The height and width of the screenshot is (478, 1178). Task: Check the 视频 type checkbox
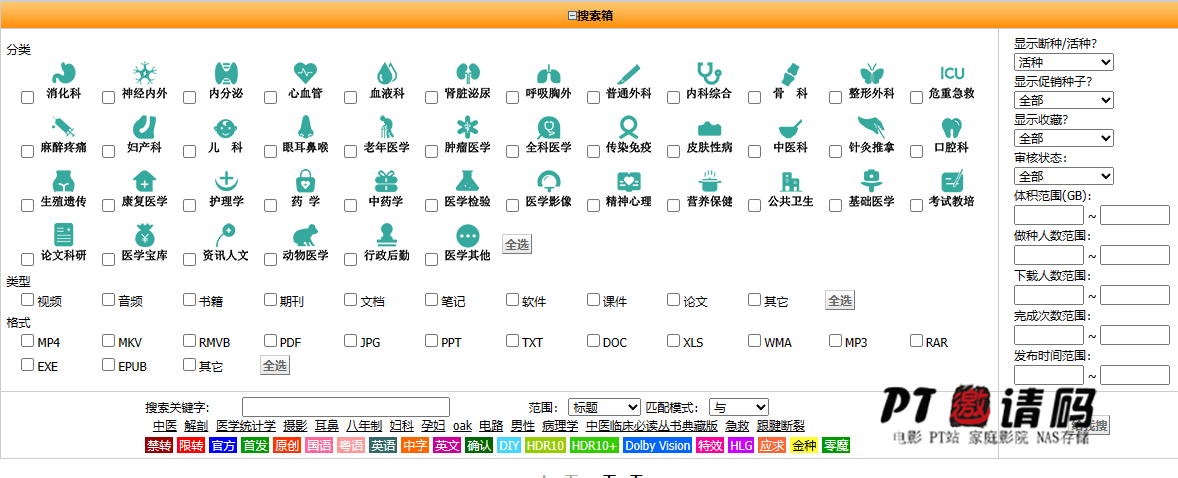coord(28,300)
